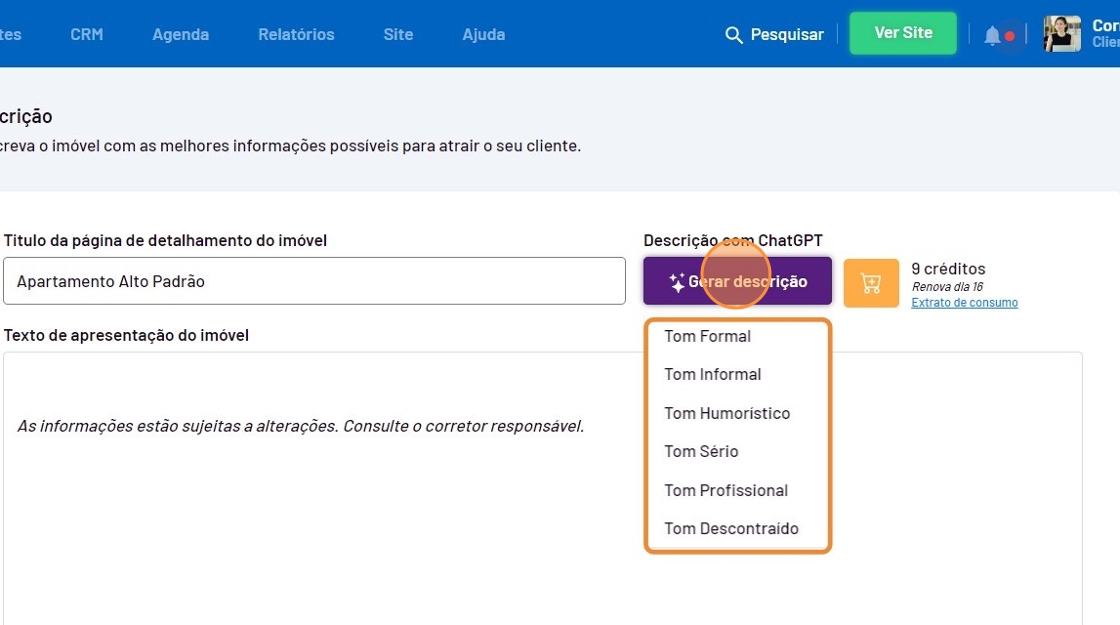Open the Ajuda menu
The height and width of the screenshot is (625, 1120).
483,34
